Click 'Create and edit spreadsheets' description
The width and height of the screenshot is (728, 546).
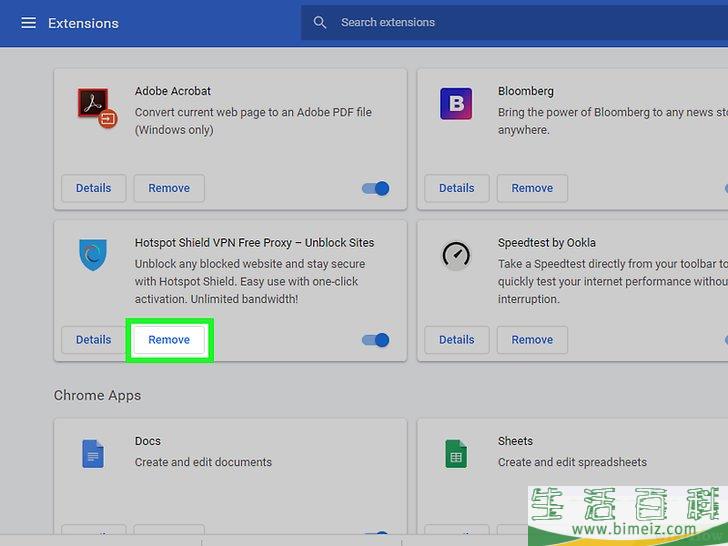click(572, 462)
